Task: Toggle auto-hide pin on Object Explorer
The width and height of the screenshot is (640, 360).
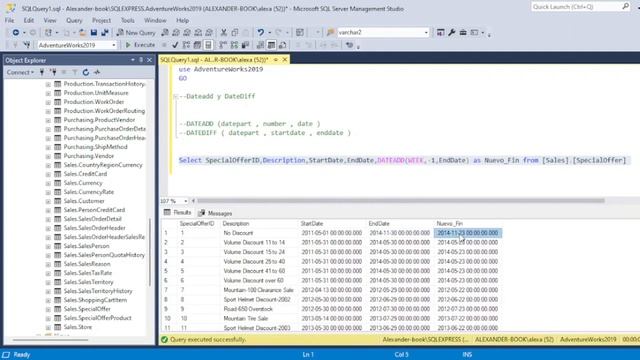Action: [x=141, y=60]
